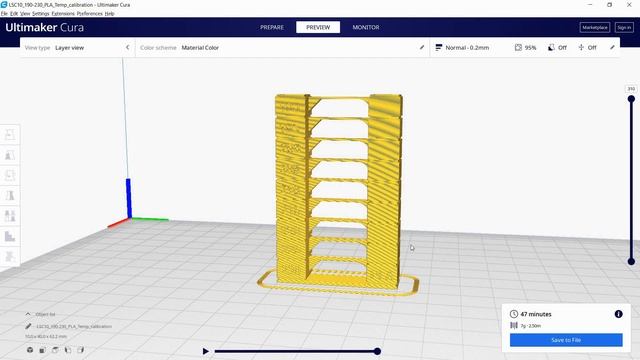
Task: Click the layer number field above the slider
Action: 631,89
